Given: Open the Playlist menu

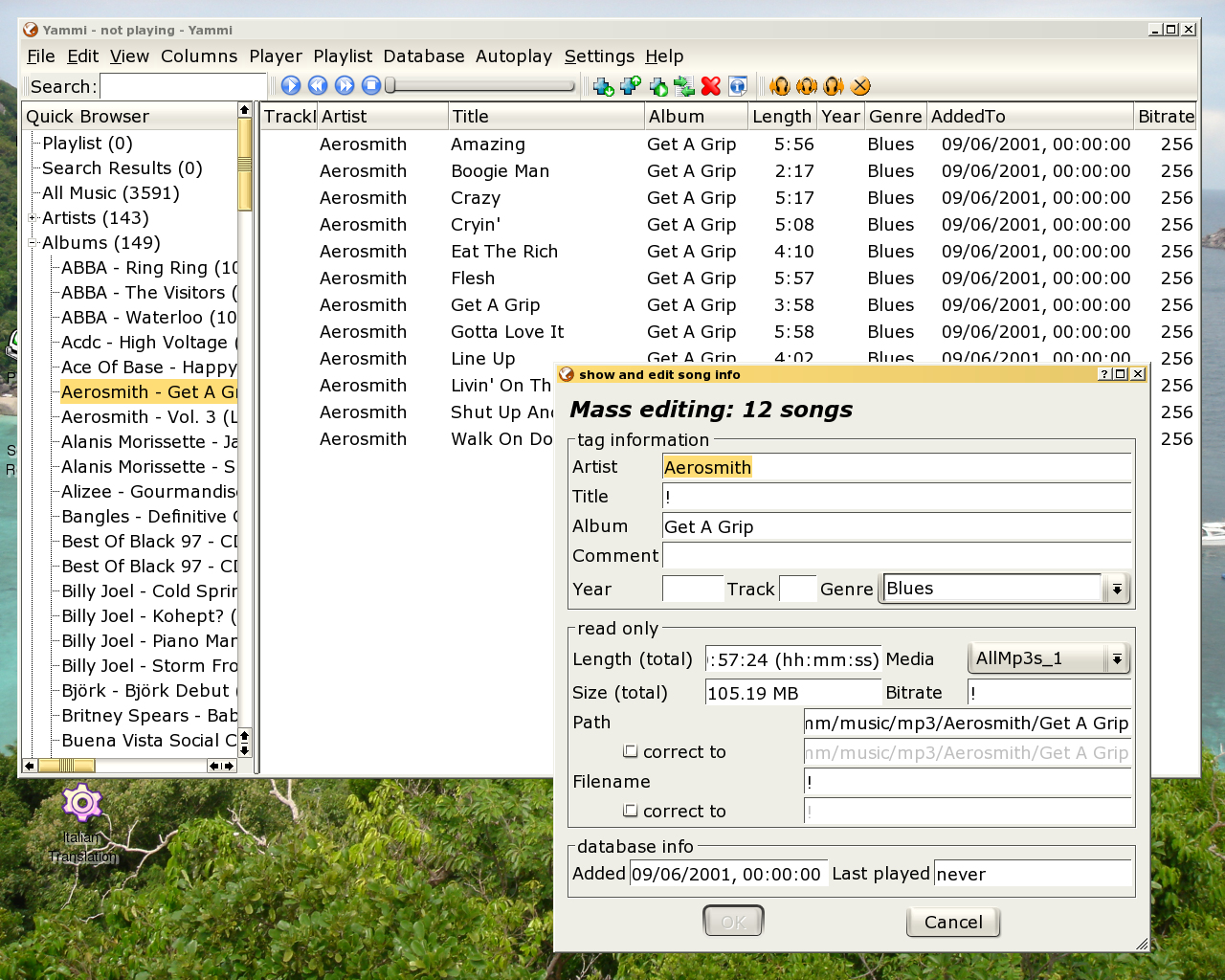Looking at the screenshot, I should [343, 56].
